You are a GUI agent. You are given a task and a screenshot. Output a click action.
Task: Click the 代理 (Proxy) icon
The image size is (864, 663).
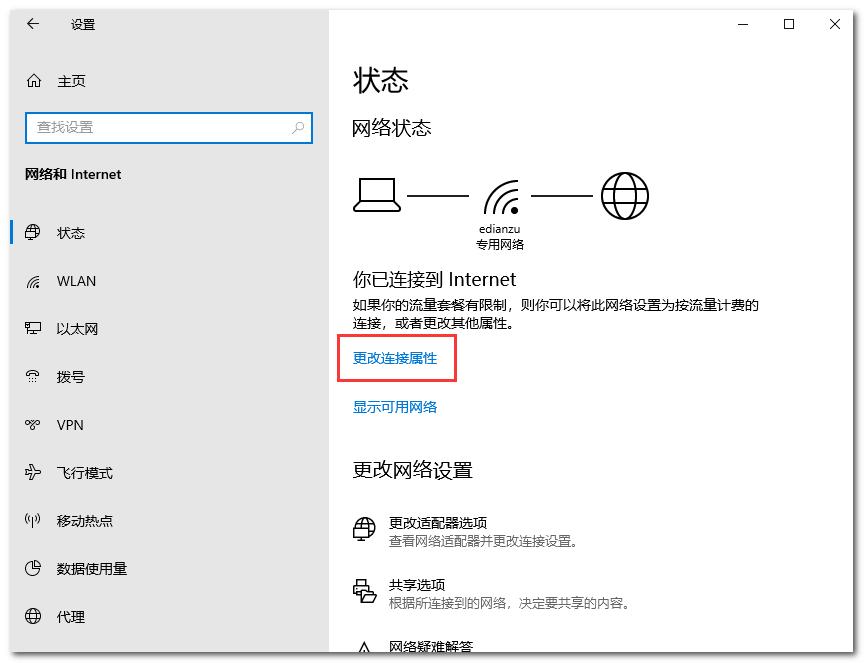(33, 617)
